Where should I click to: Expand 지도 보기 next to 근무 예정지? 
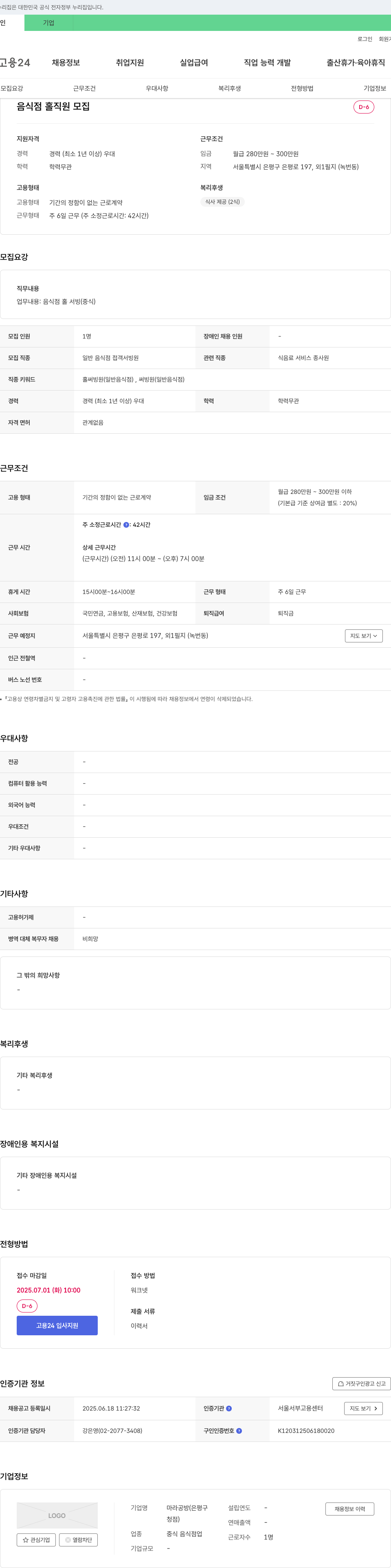point(364,635)
